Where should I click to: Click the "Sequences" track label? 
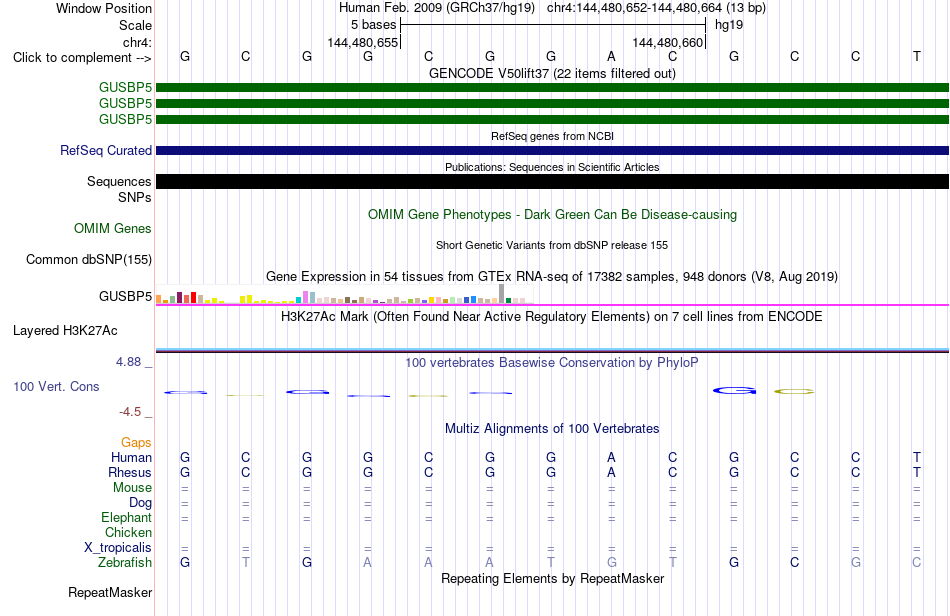click(x=119, y=182)
